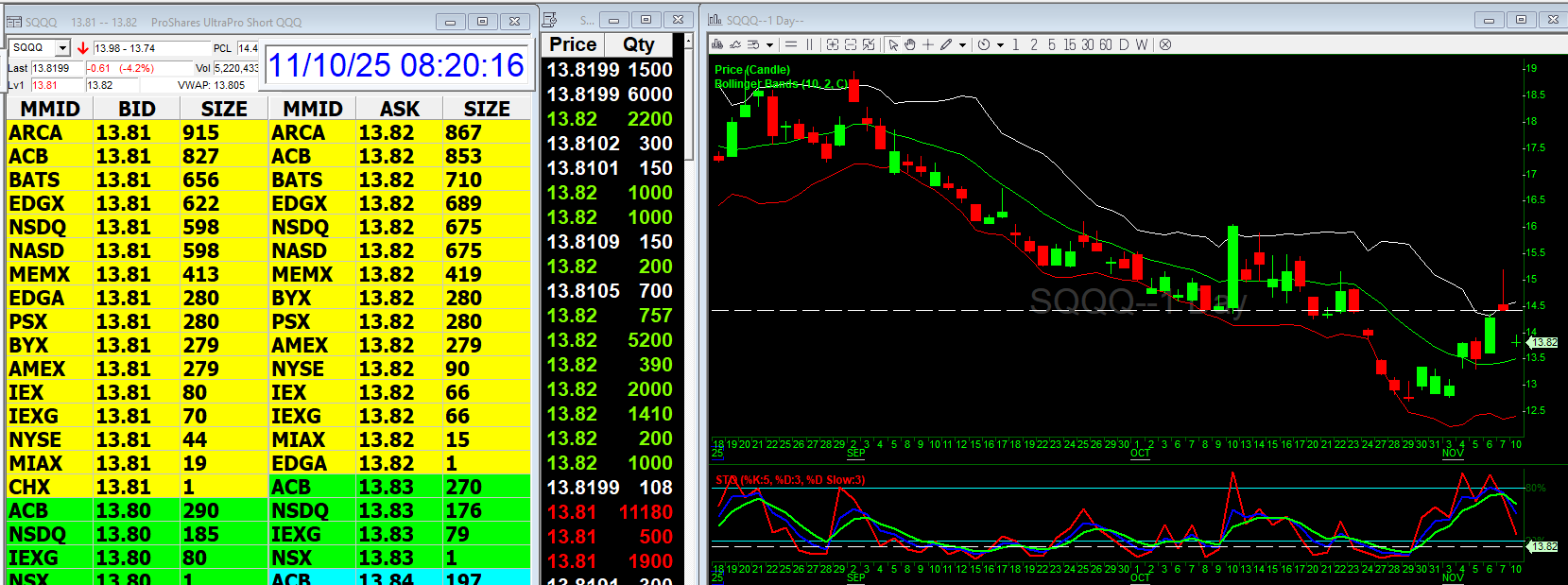
Task: Select the hand pan tool
Action: tap(910, 44)
